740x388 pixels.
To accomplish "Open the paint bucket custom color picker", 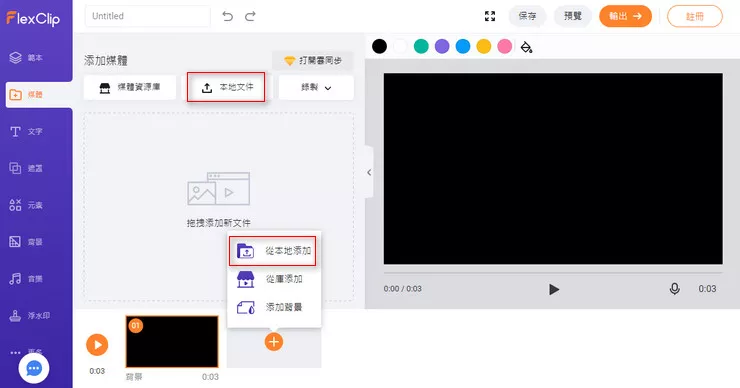I will point(526,47).
